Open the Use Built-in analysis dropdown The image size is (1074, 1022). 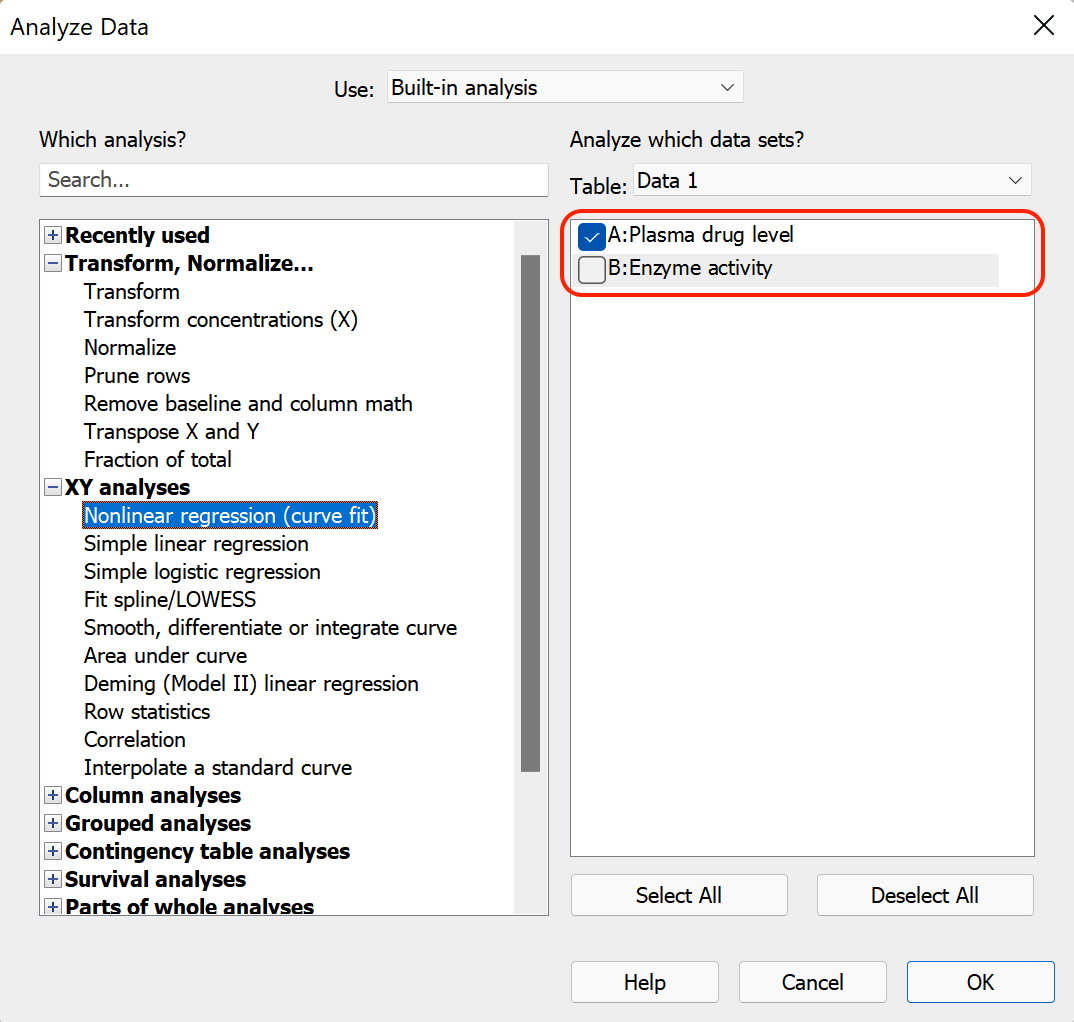pyautogui.click(x=564, y=88)
